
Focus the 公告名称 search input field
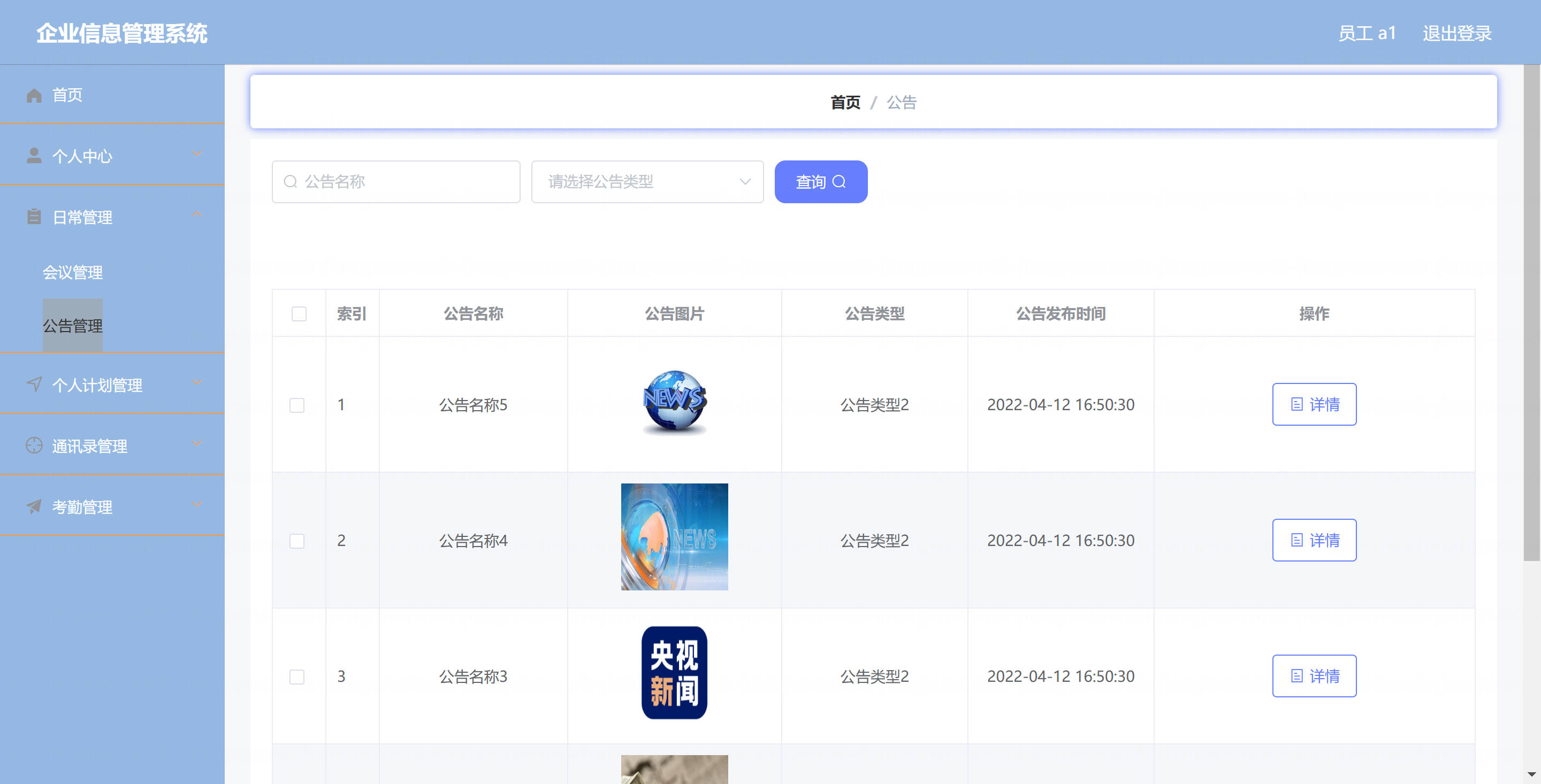[x=396, y=181]
